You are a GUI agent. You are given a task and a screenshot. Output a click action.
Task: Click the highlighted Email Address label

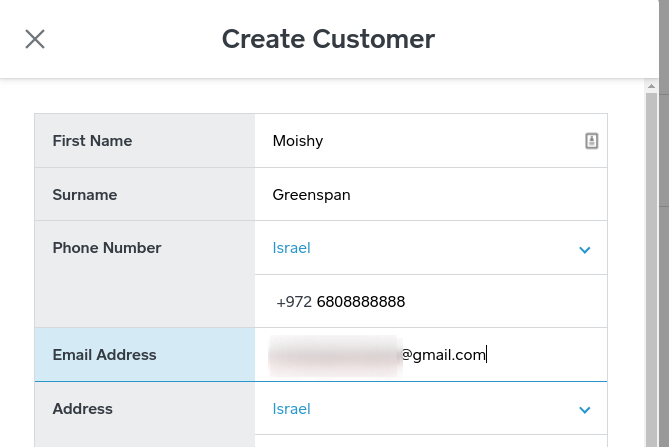[x=104, y=354]
